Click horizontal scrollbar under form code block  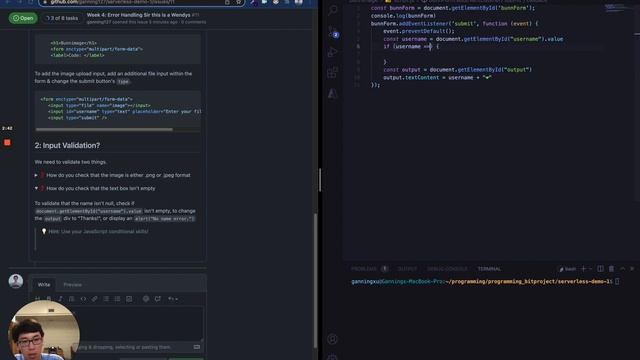click(104, 129)
